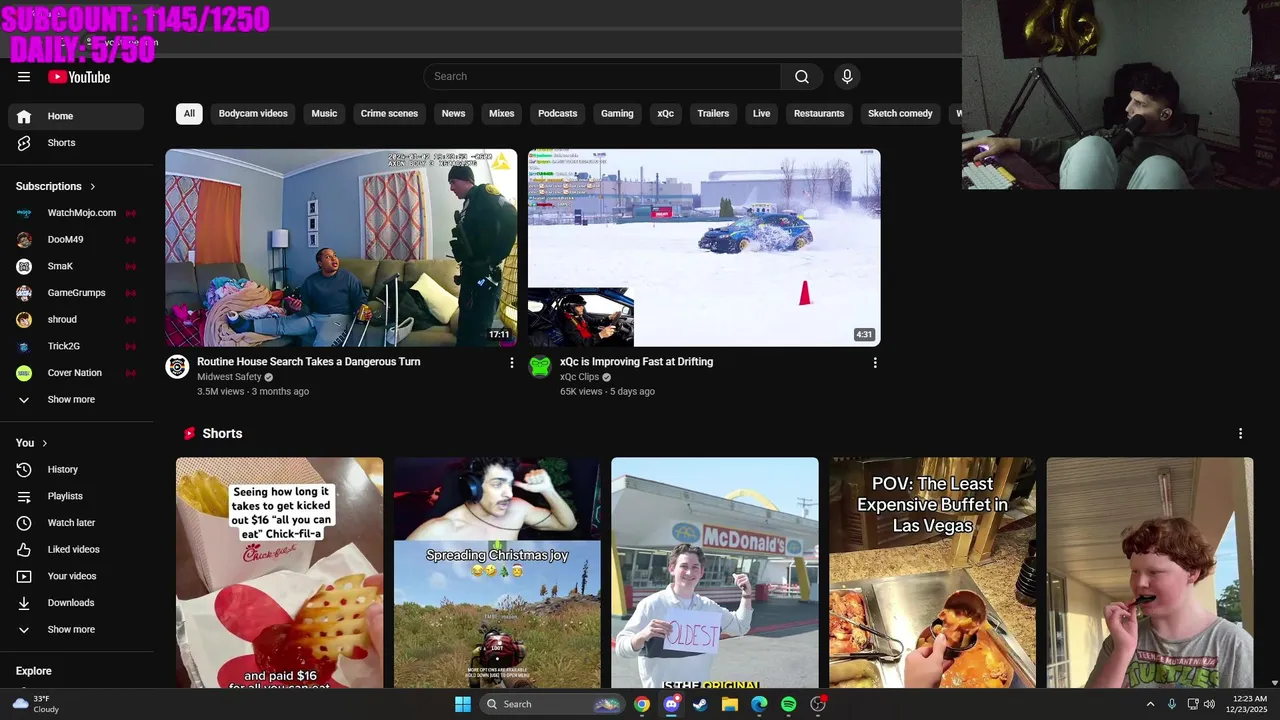
Task: Expand Show more under You section
Action: 76,630
